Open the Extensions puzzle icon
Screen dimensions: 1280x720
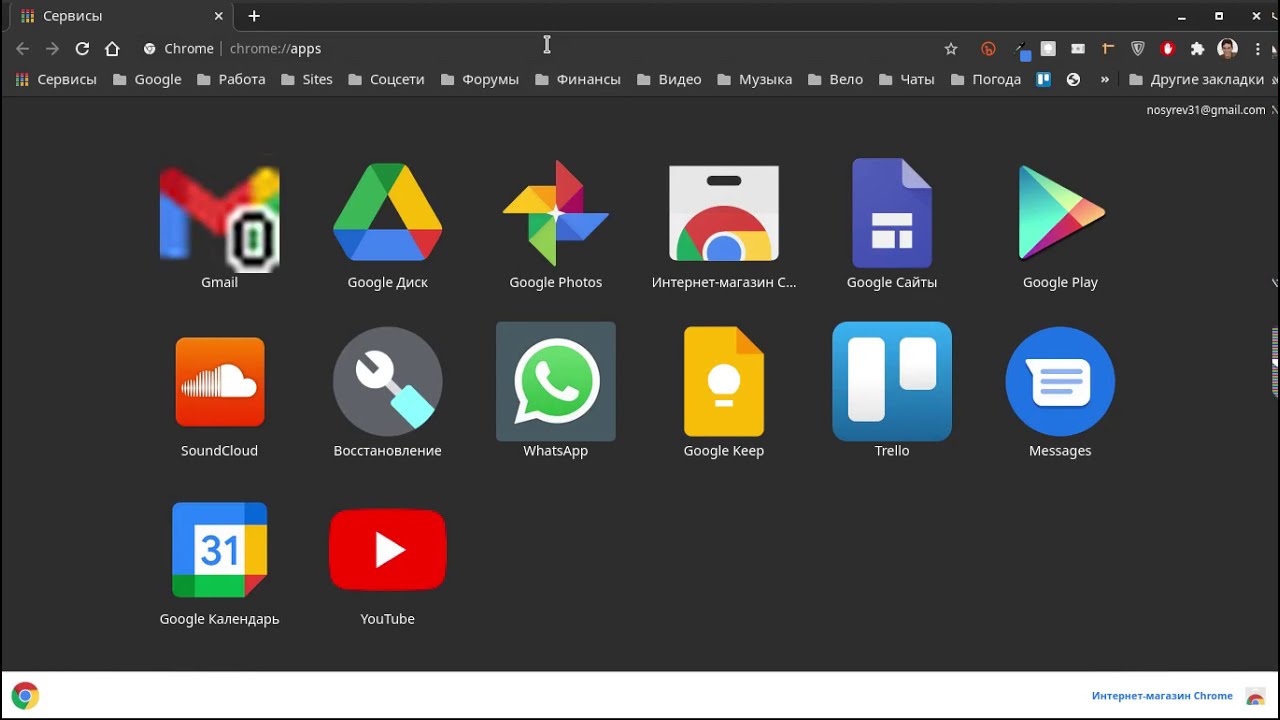point(1197,48)
